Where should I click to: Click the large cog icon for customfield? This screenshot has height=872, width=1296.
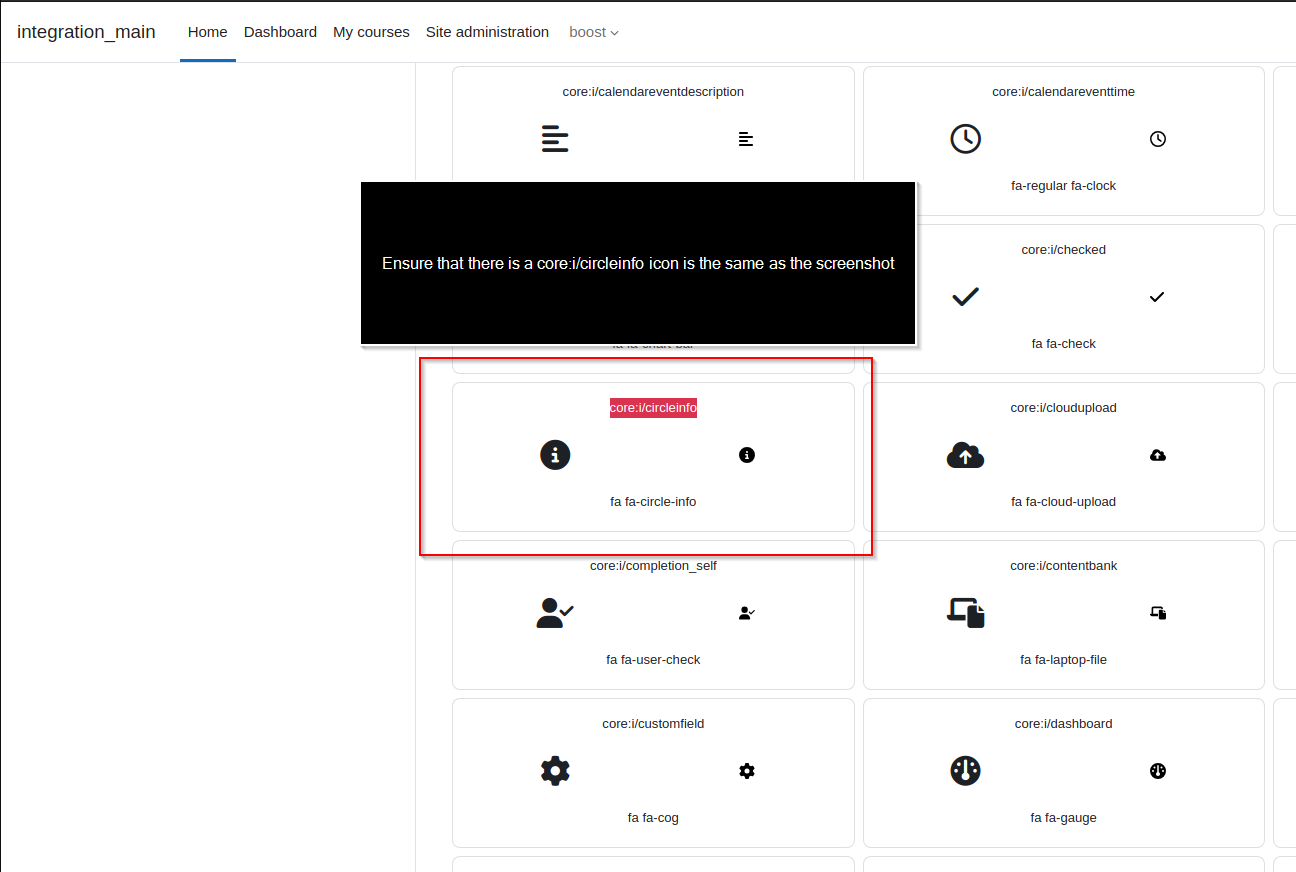(x=555, y=770)
